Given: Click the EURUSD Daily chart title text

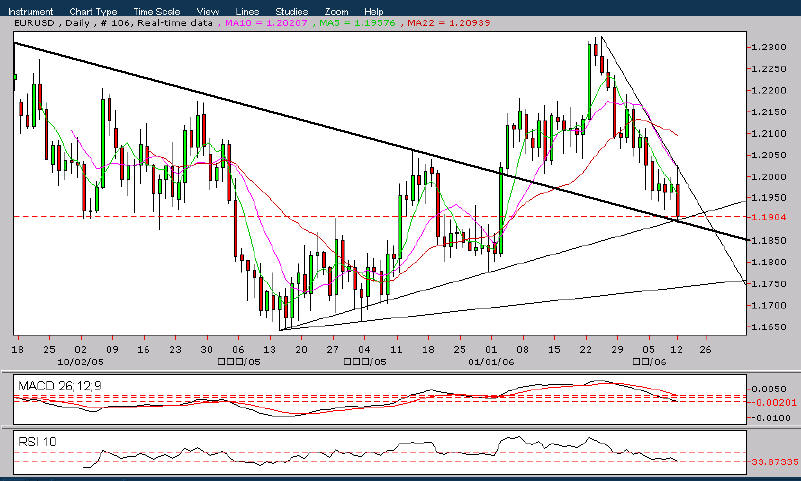Looking at the screenshot, I should [x=53, y=23].
